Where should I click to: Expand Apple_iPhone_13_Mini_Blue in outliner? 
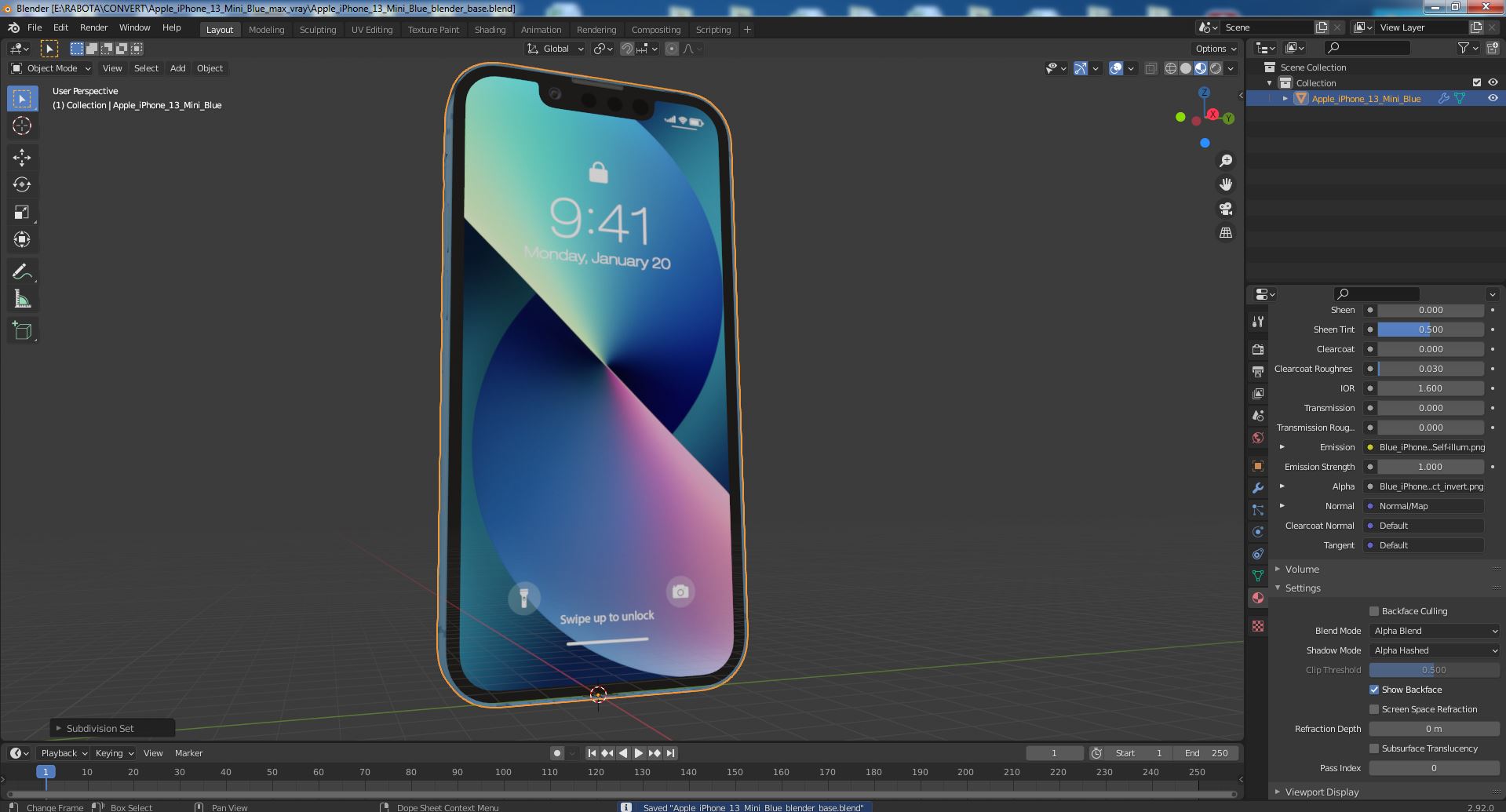pos(1285,98)
